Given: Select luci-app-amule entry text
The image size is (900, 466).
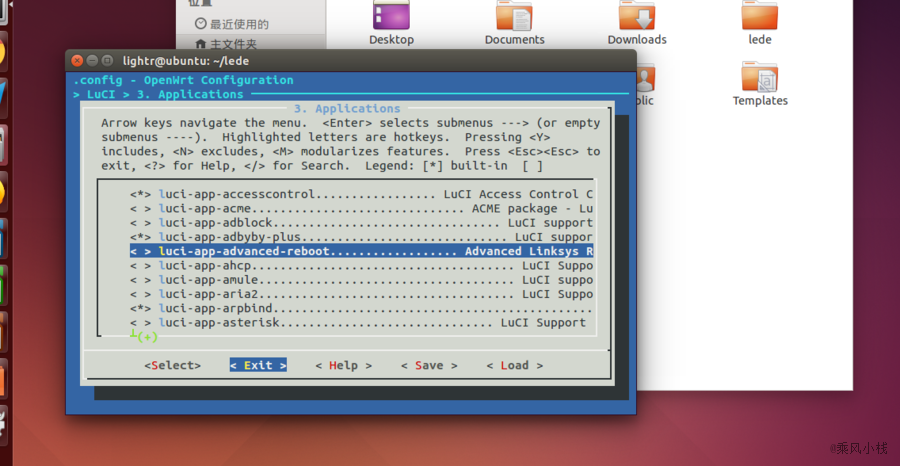Looking at the screenshot, I should [x=209, y=280].
